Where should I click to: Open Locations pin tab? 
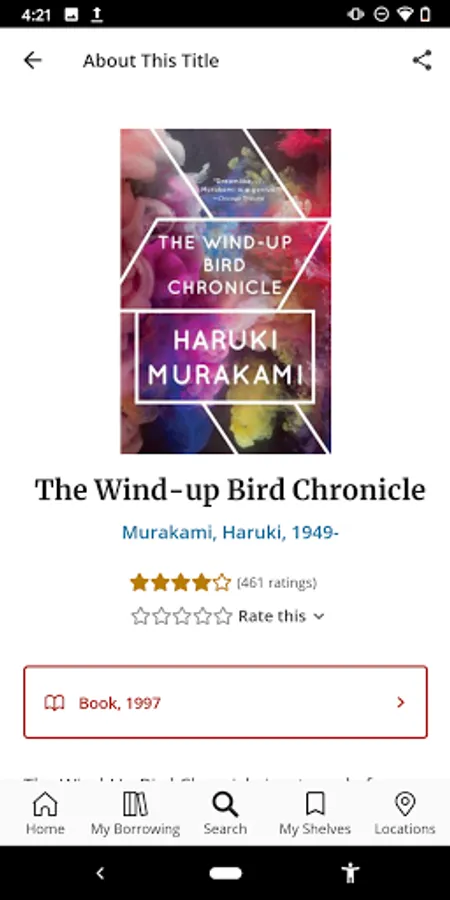405,804
